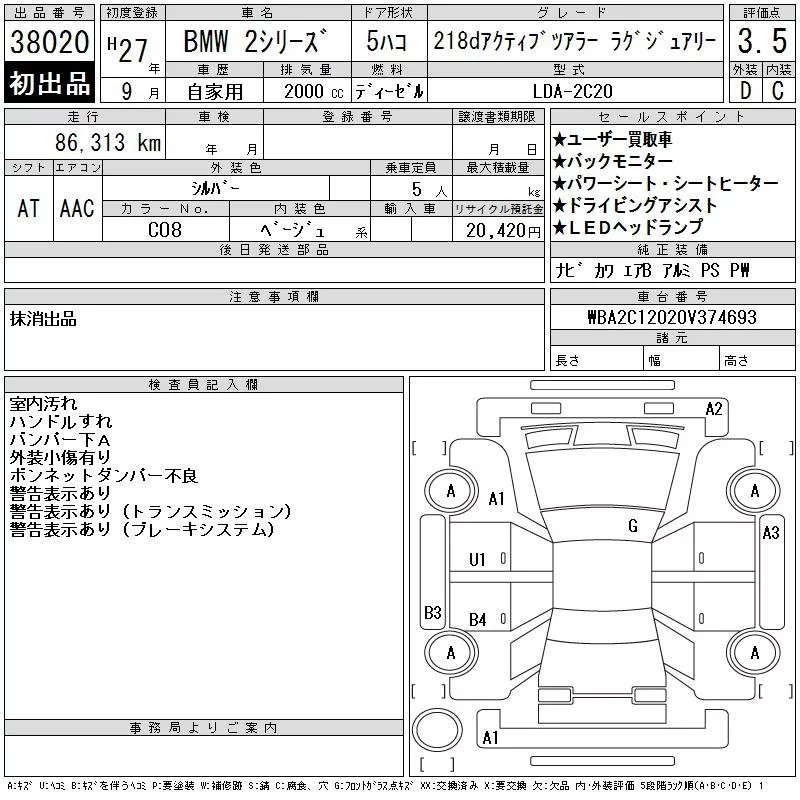Select the car name BMW 2シリーズ
This screenshot has height=800, width=800.
(255, 41)
